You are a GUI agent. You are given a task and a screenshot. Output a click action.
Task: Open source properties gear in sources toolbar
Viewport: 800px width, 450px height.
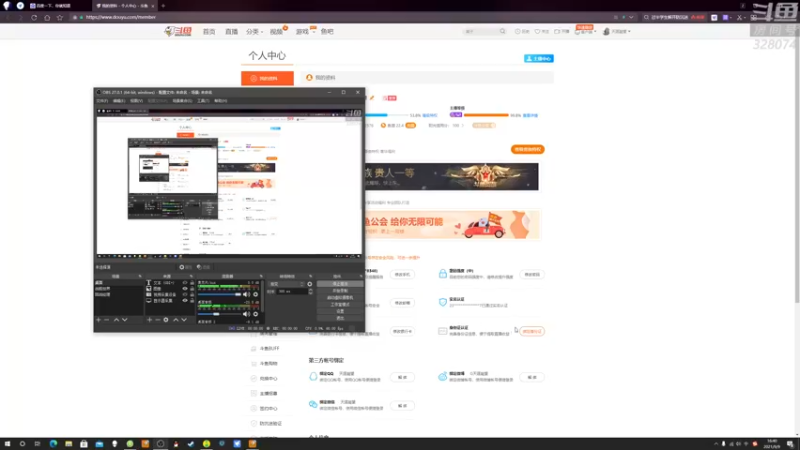[x=166, y=319]
